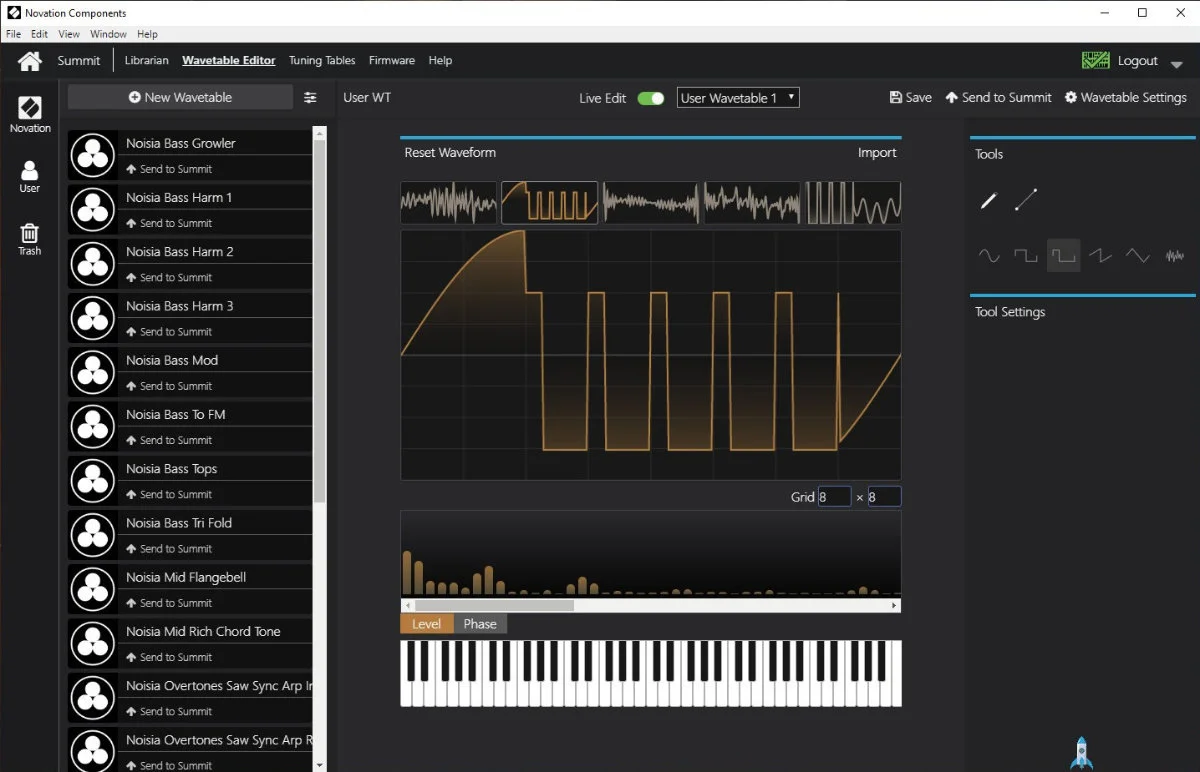Image resolution: width=1200 pixels, height=772 pixels.
Task: Choose the noise wave shape tool
Action: pos(1175,256)
